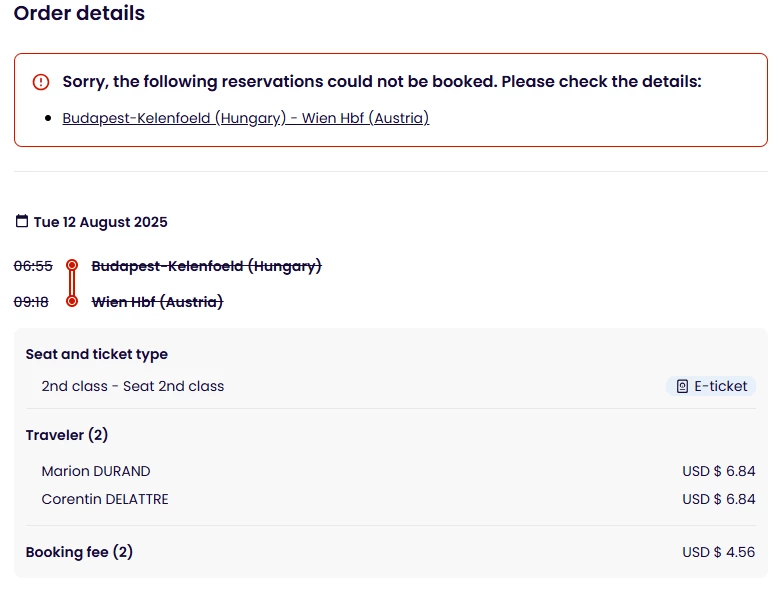The image size is (781, 602).
Task: Open the Budapest-Kelenfoeld – Wien Hbf reservation link
Action: tap(245, 118)
